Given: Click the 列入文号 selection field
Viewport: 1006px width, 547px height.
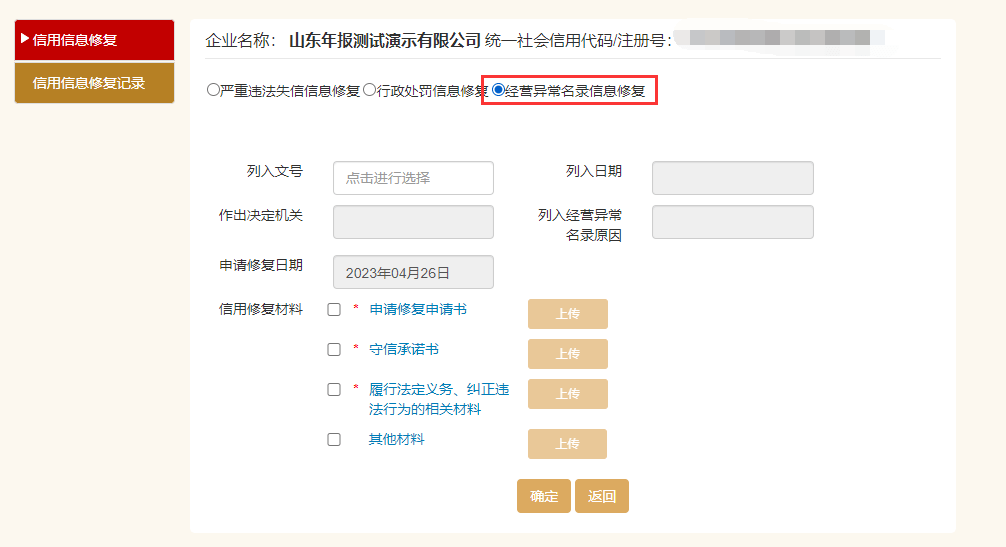Looking at the screenshot, I should coord(413,178).
